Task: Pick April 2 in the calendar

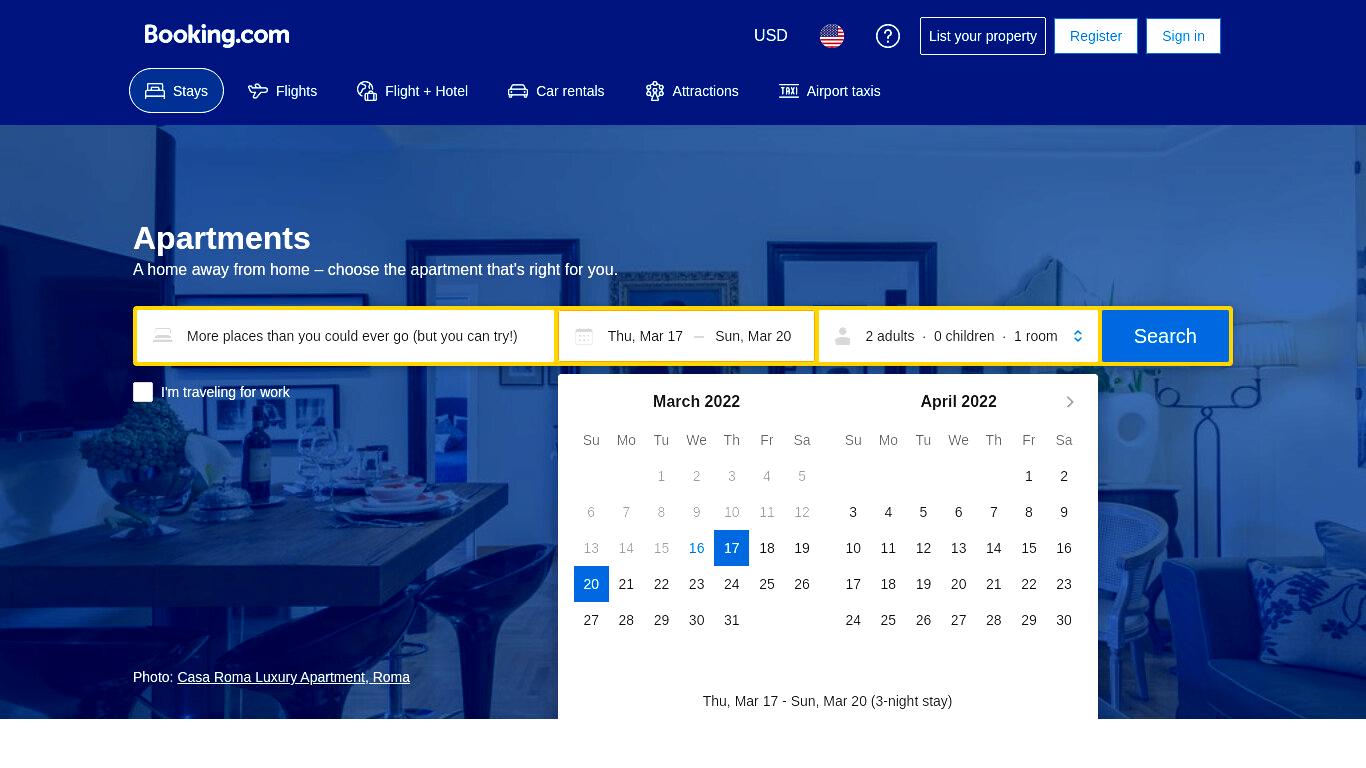Action: click(x=1064, y=476)
